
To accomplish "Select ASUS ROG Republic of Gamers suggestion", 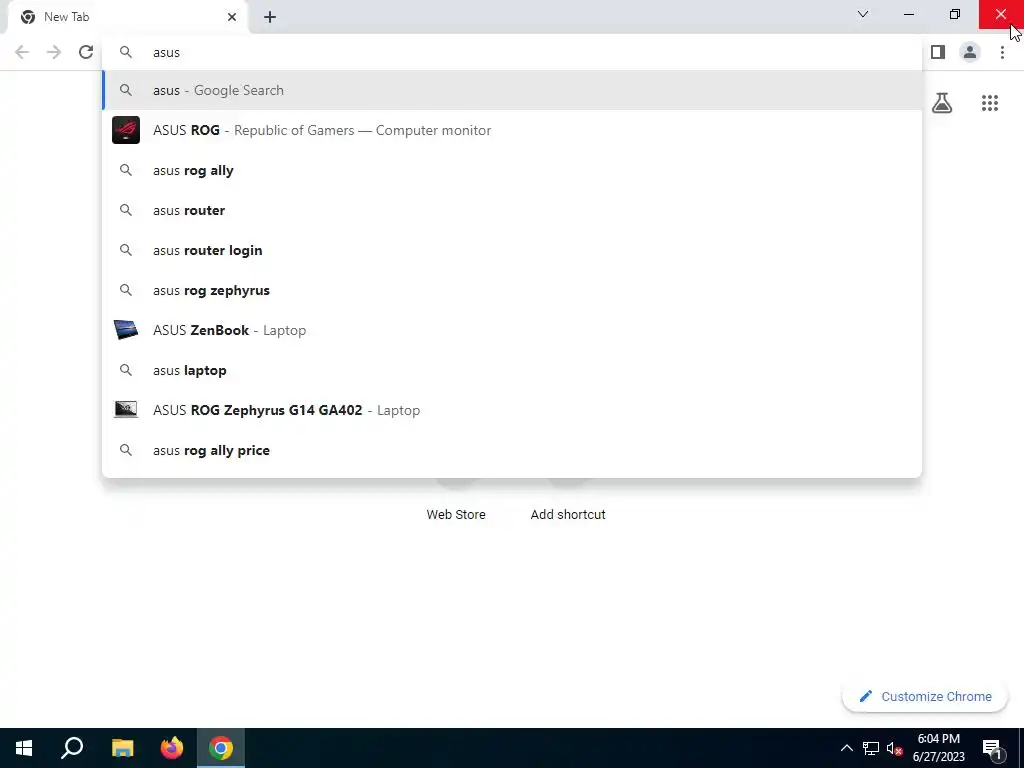I will pos(512,130).
